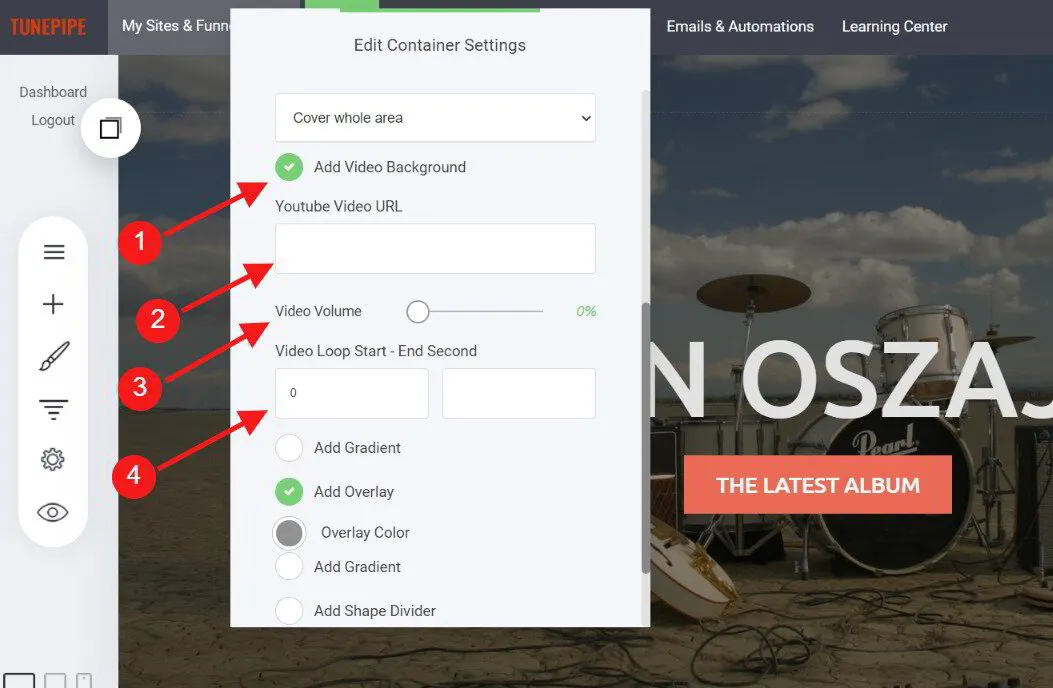Click the Video Volume slider handle
This screenshot has width=1053, height=688.
click(418, 312)
